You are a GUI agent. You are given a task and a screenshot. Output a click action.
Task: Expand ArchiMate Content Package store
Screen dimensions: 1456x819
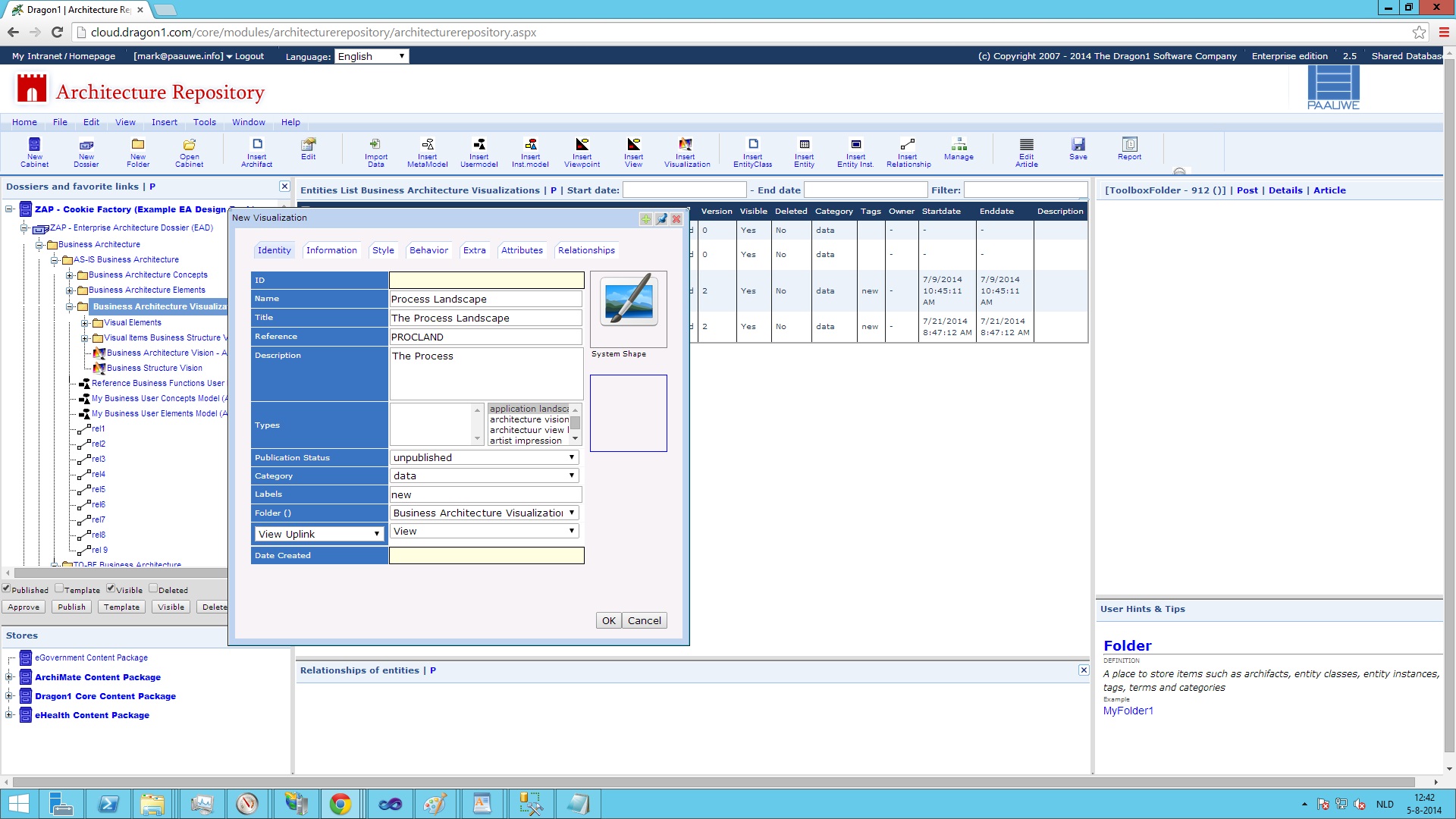tap(9, 677)
